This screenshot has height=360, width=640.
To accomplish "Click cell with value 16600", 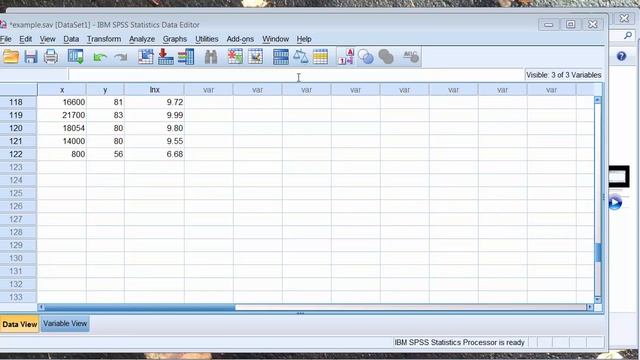I will pos(62,102).
